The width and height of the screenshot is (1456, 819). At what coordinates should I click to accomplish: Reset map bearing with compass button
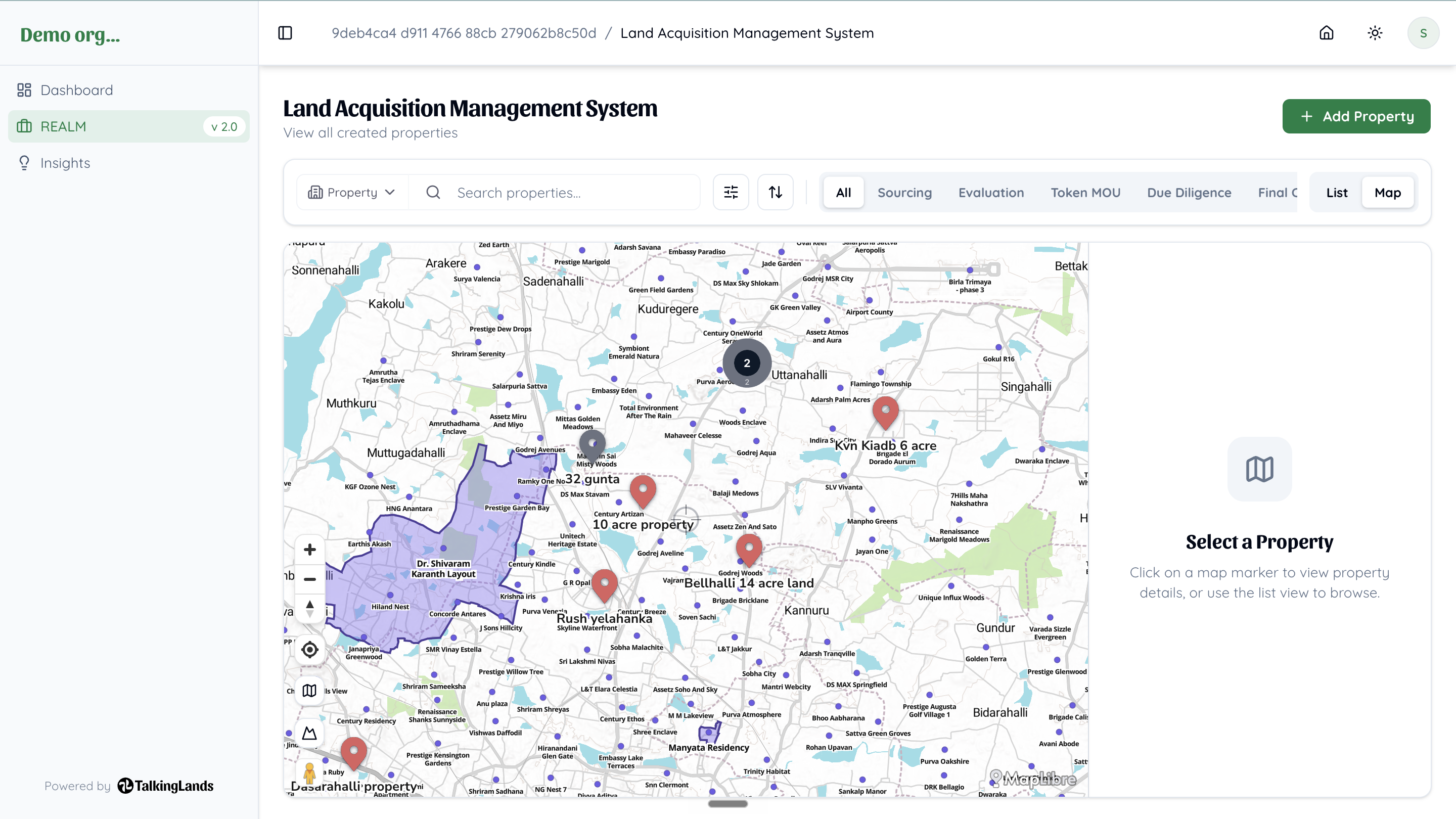(x=309, y=608)
